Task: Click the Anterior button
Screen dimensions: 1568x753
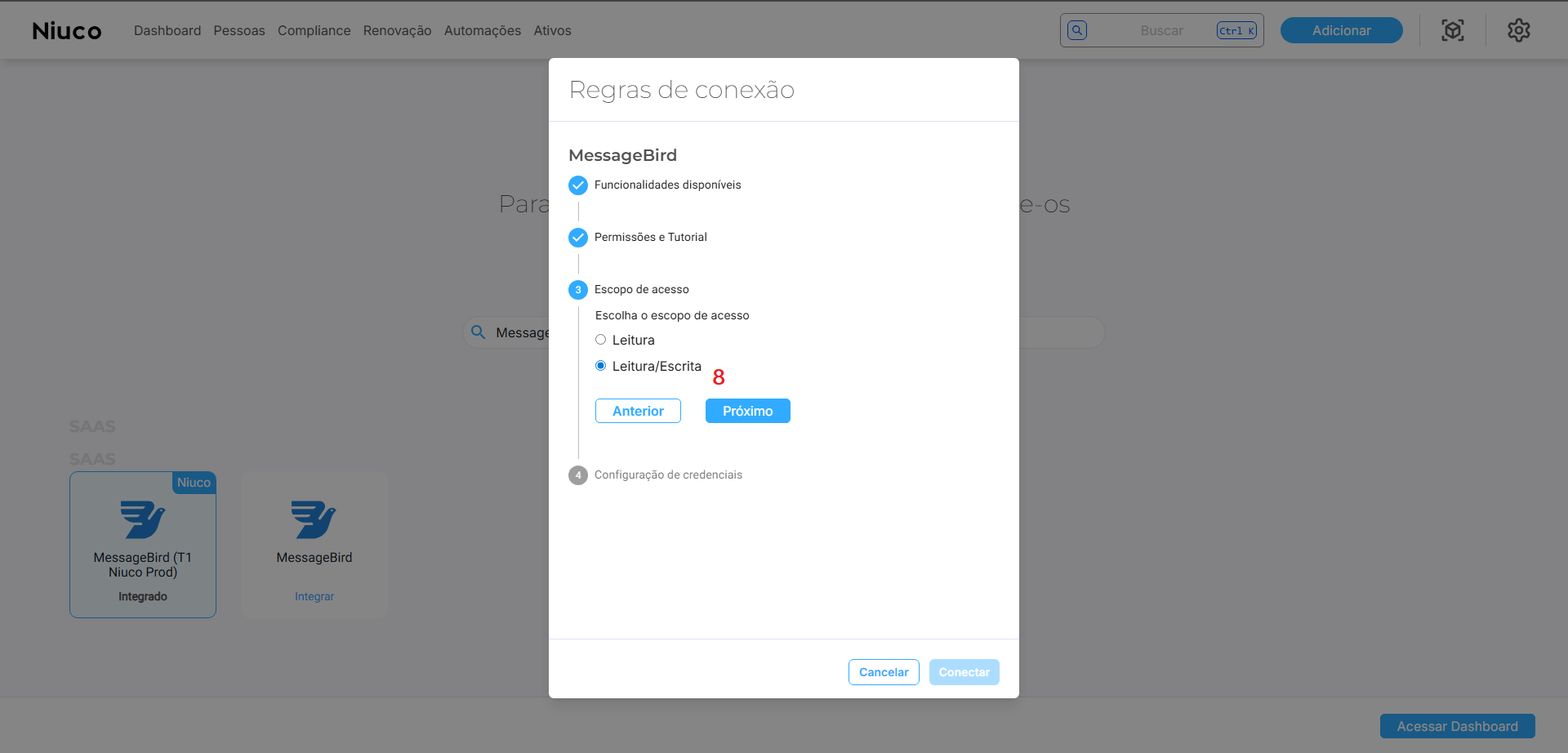Action: pos(638,411)
